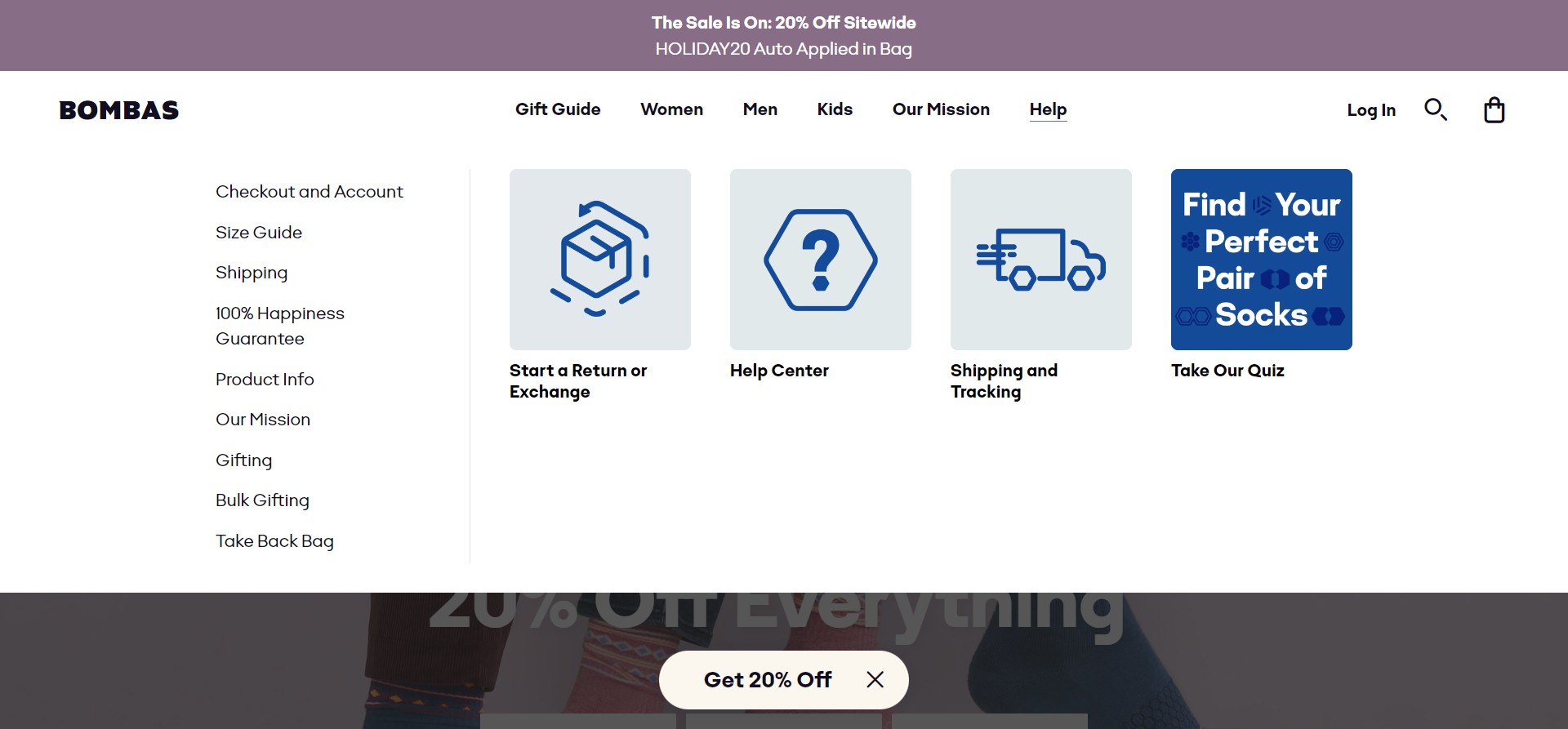Open the Size Guide link
Image resolution: width=1568 pixels, height=729 pixels.
pyautogui.click(x=259, y=233)
